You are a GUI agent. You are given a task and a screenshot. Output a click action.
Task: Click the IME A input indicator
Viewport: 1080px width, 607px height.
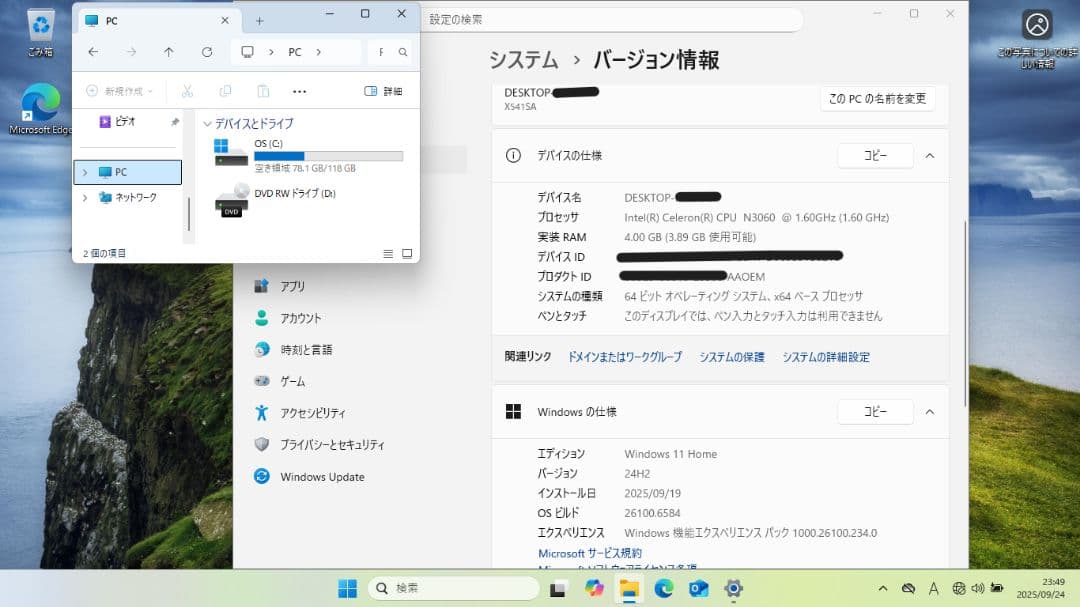tap(933, 588)
